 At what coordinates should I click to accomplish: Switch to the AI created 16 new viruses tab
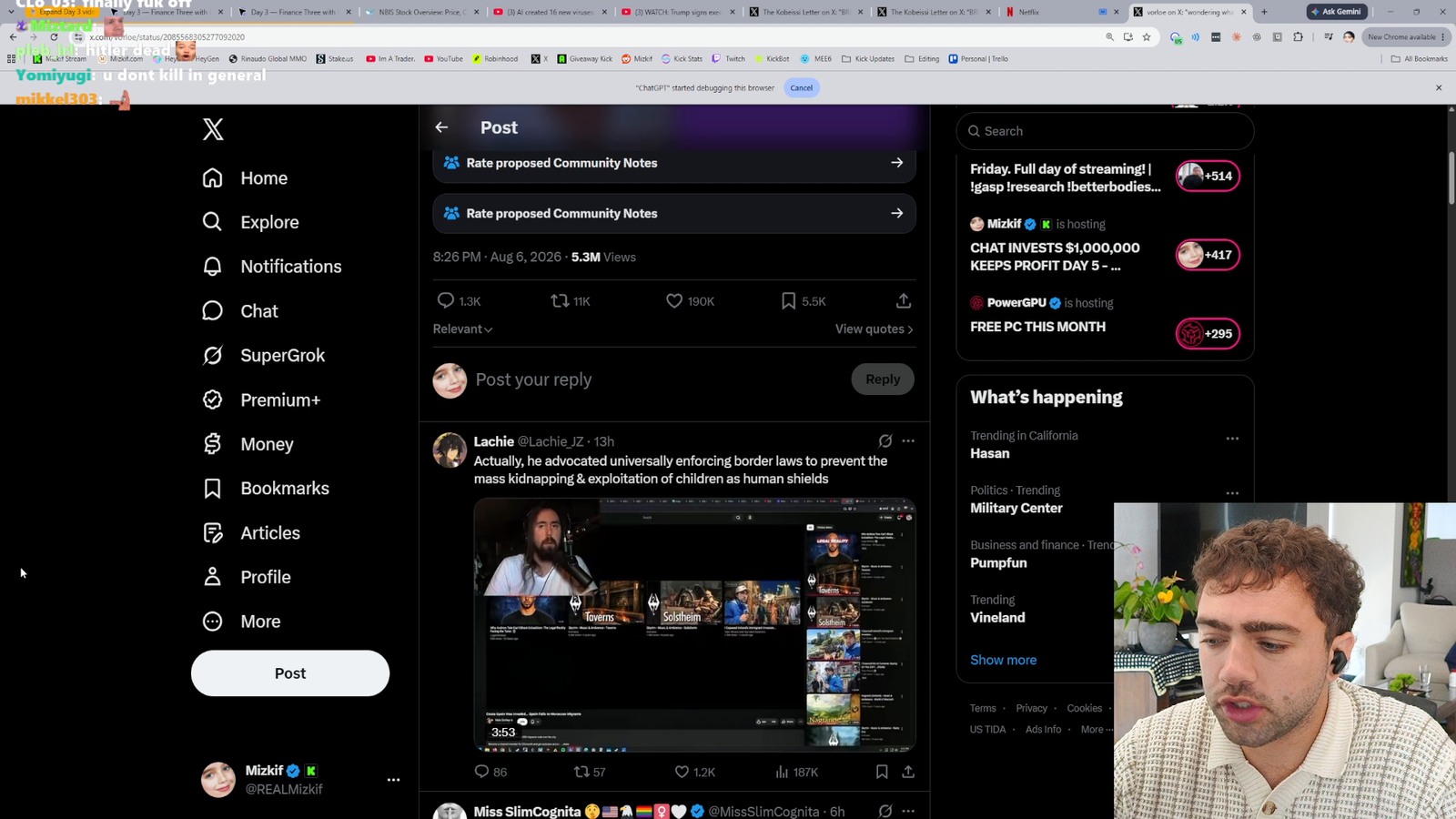tap(549, 12)
